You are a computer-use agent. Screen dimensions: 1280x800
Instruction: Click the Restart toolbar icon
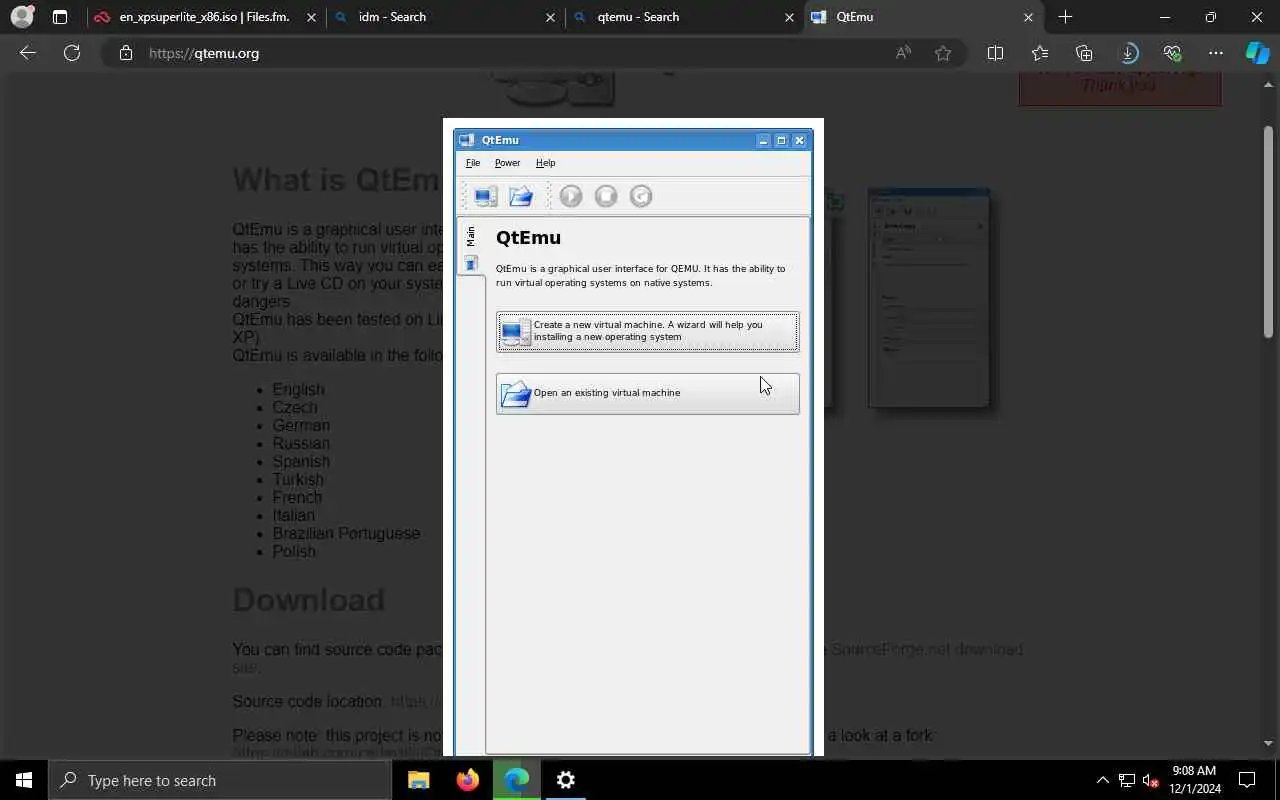click(x=641, y=196)
